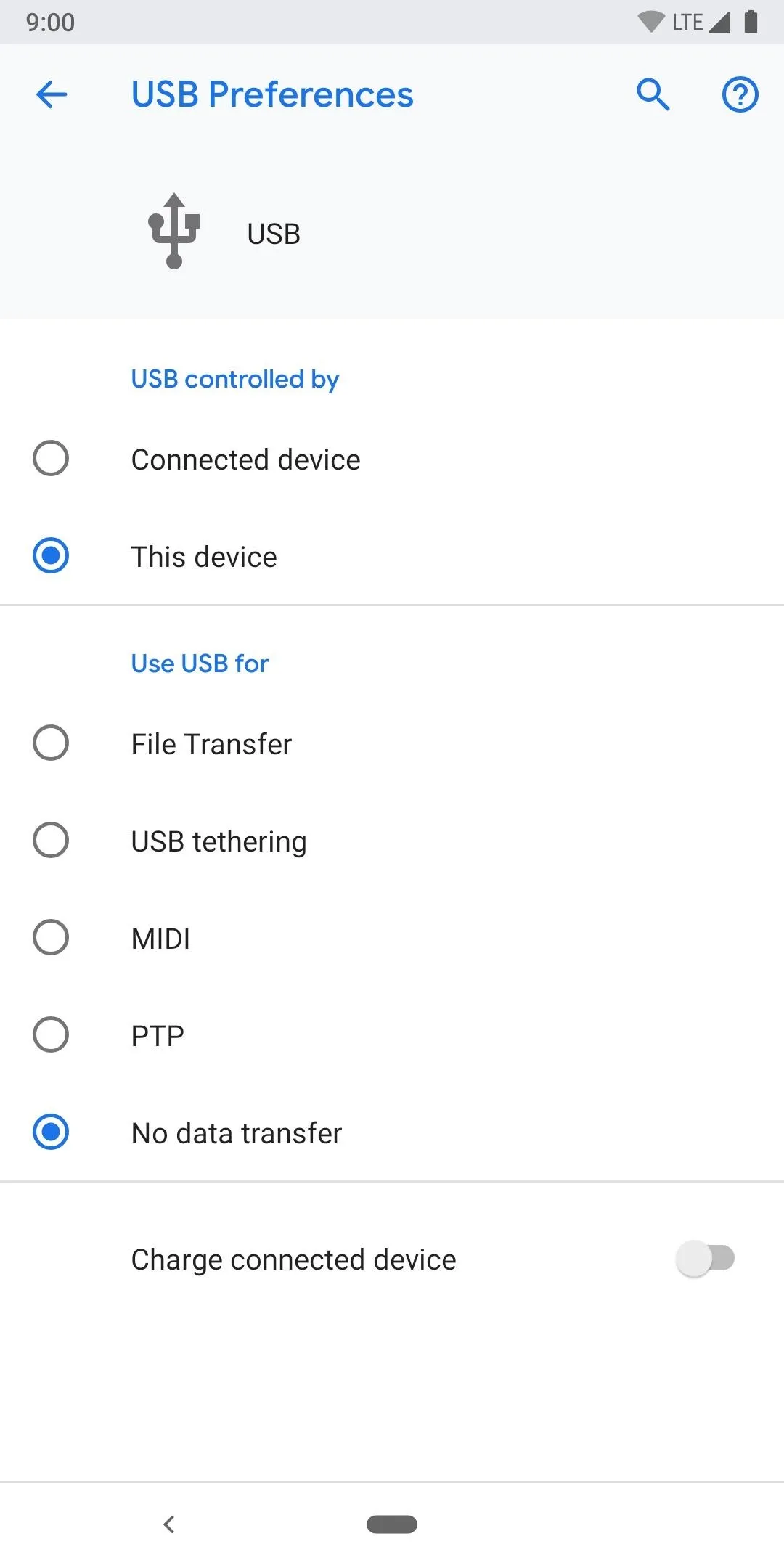Select the This device radio button

click(x=51, y=556)
